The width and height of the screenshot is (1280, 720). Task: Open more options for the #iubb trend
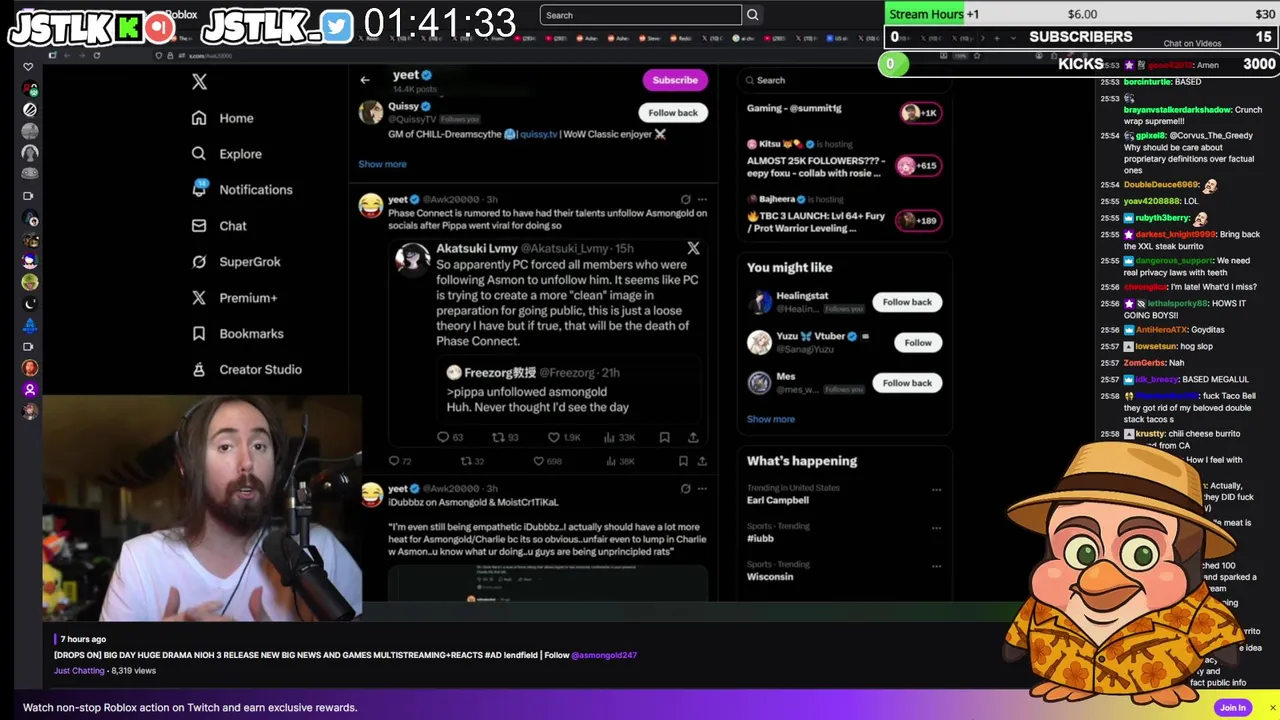(x=936, y=528)
